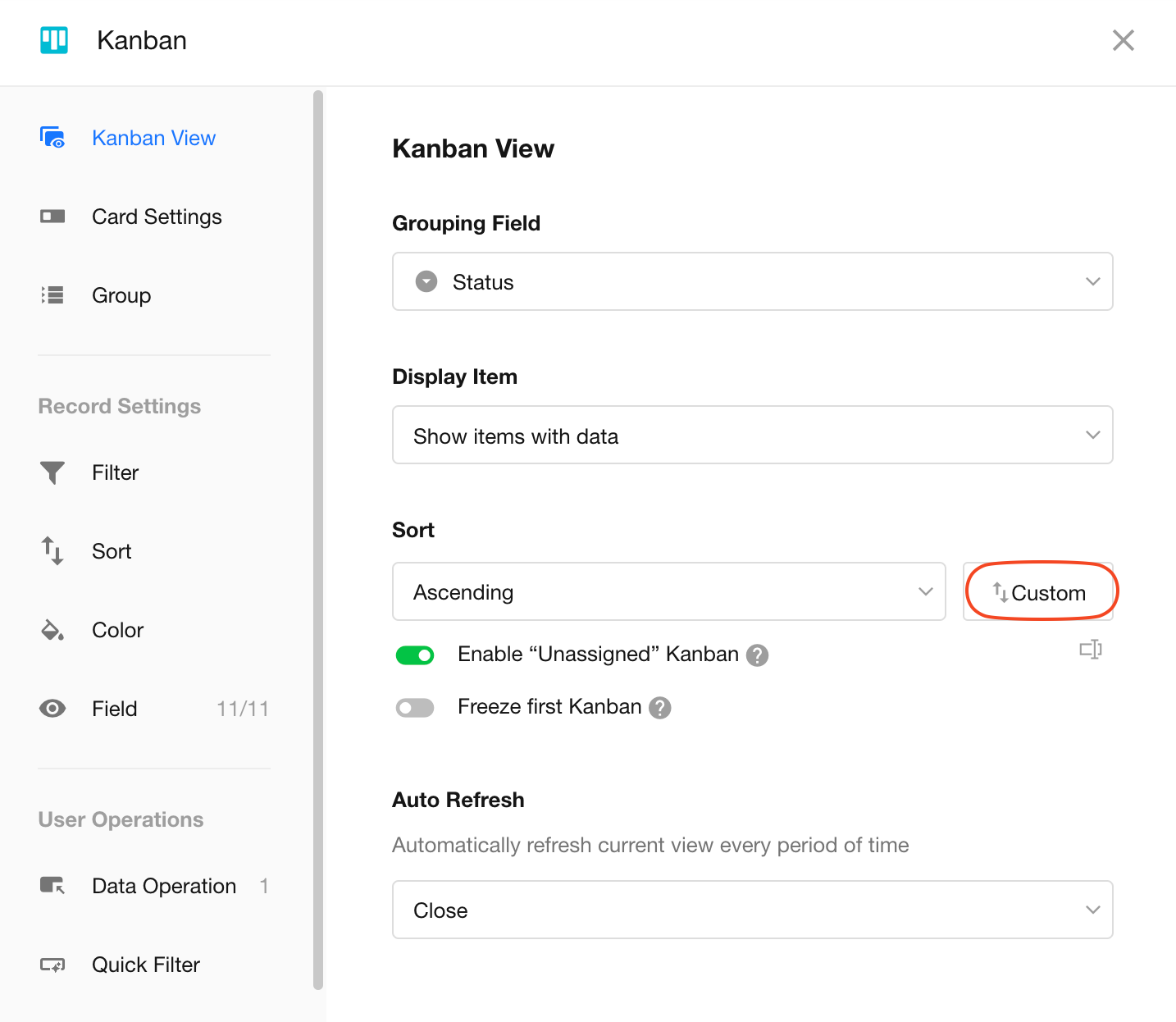
Task: Open the Grouping Field Status dropdown
Action: click(752, 281)
